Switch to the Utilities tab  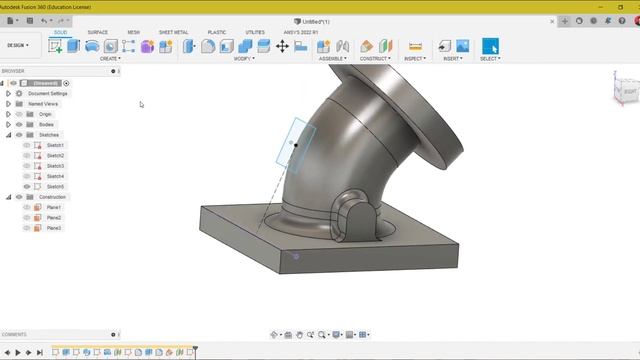[255, 32]
